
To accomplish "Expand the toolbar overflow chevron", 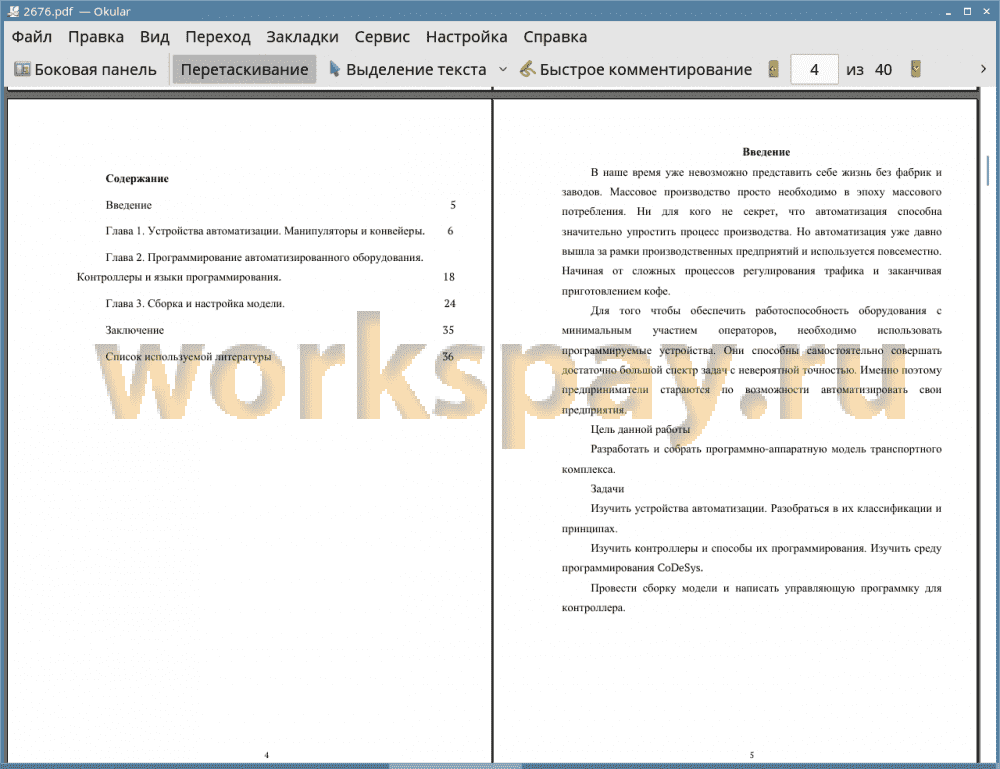I will tap(983, 69).
